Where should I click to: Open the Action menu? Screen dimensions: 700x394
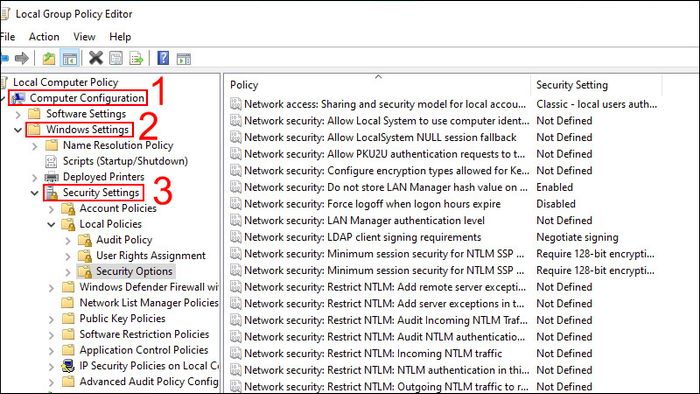coord(44,37)
